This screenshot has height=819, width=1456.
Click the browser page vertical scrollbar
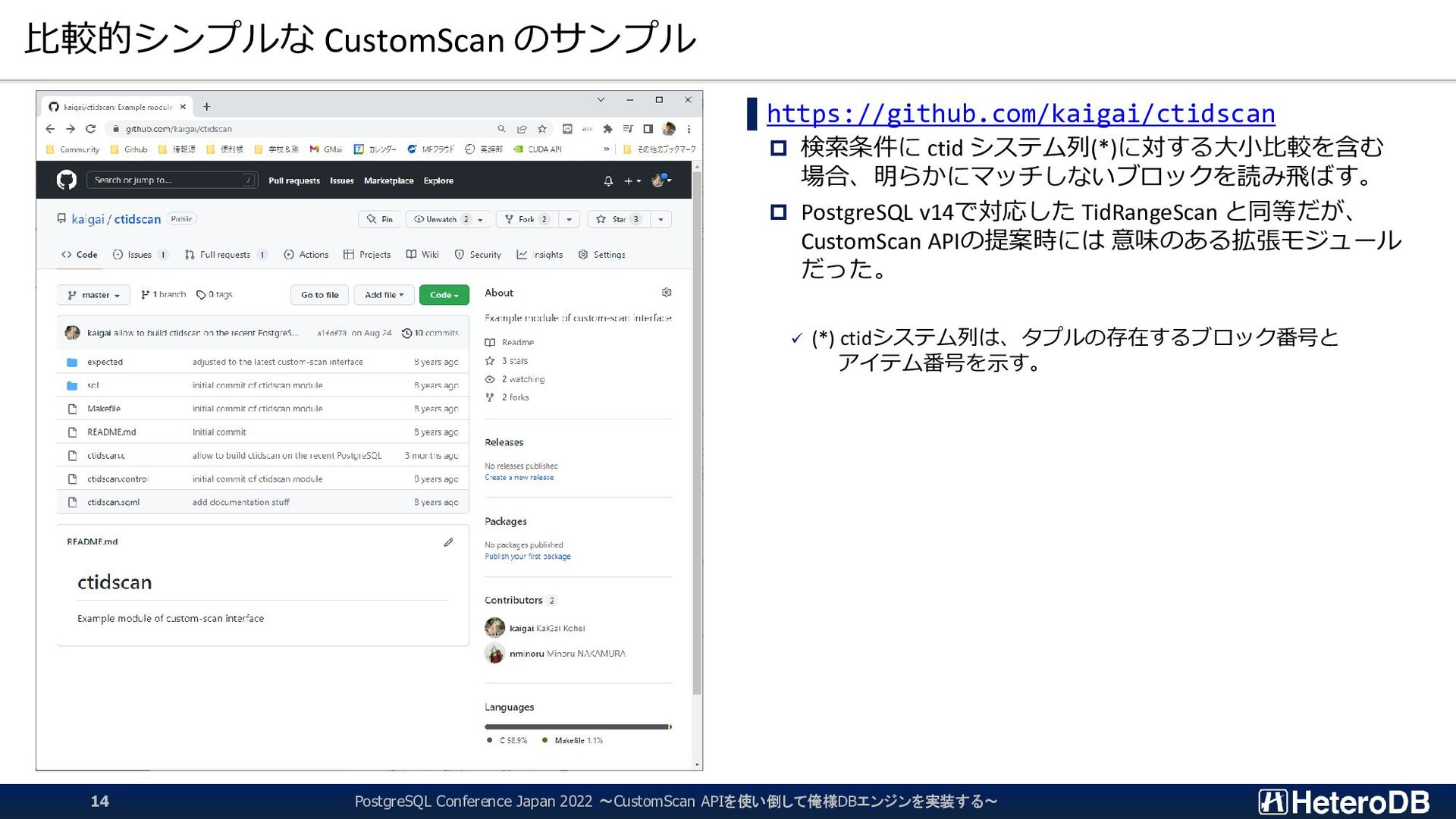point(697,432)
